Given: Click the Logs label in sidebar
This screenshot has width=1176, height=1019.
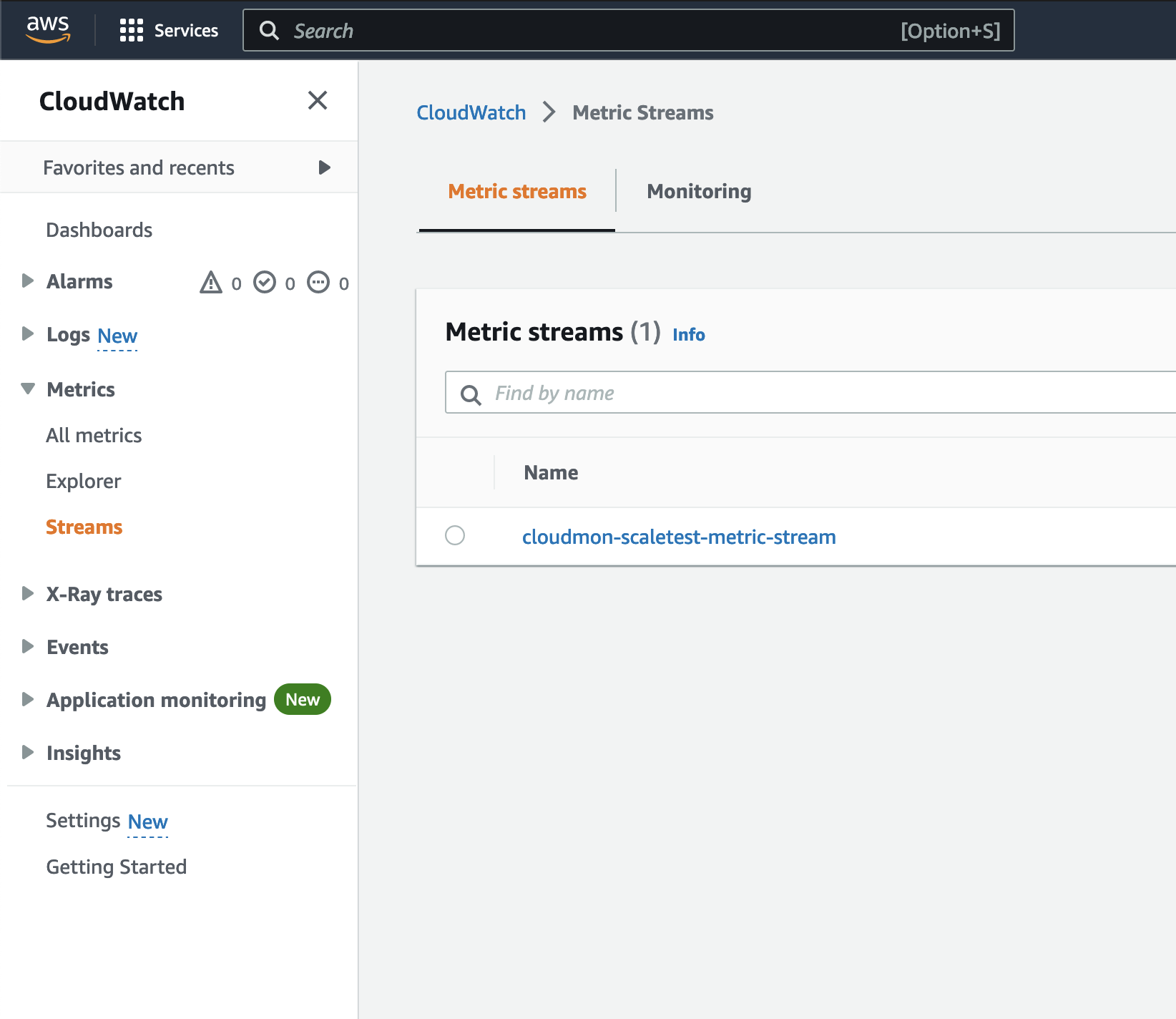Looking at the screenshot, I should click(x=68, y=334).
